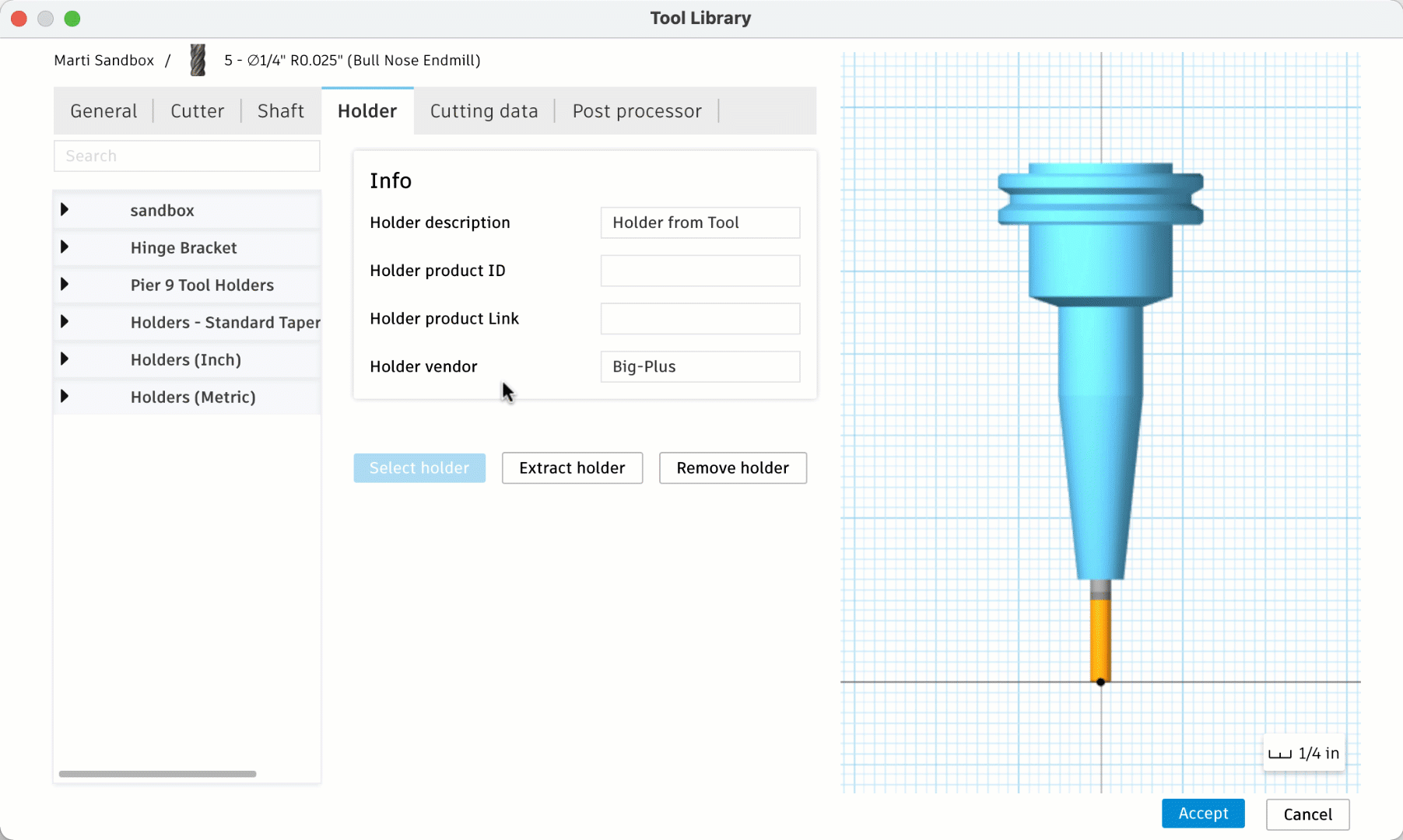Expand the Holders (Inch) library
Image resolution: width=1403 pixels, height=840 pixels.
[65, 359]
